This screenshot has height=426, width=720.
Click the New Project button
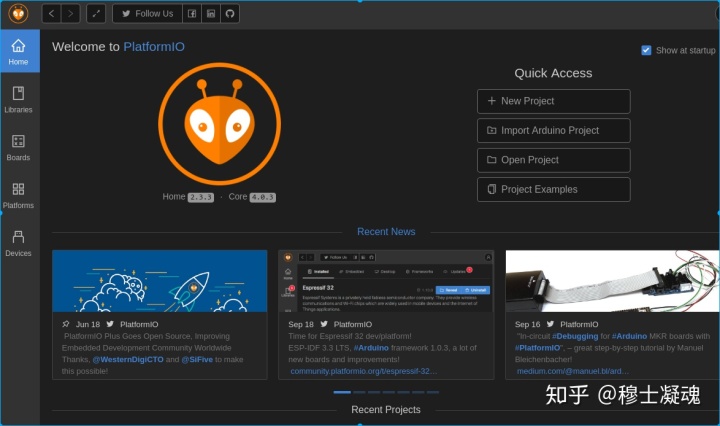point(554,101)
